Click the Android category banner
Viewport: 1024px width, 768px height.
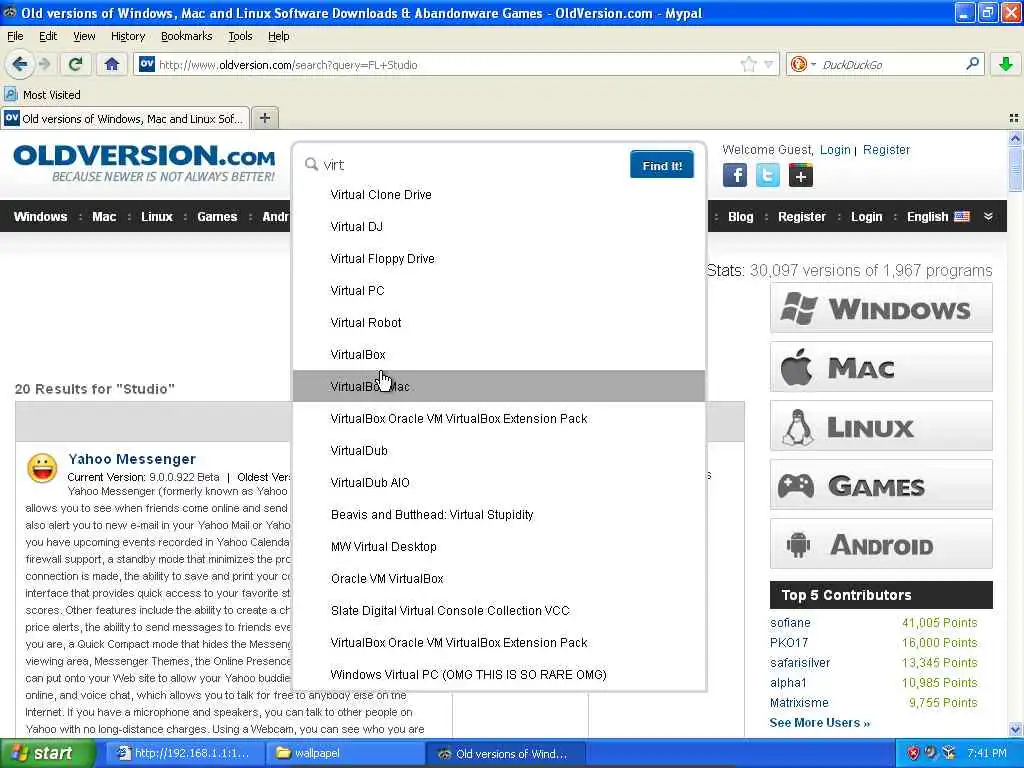tap(881, 543)
